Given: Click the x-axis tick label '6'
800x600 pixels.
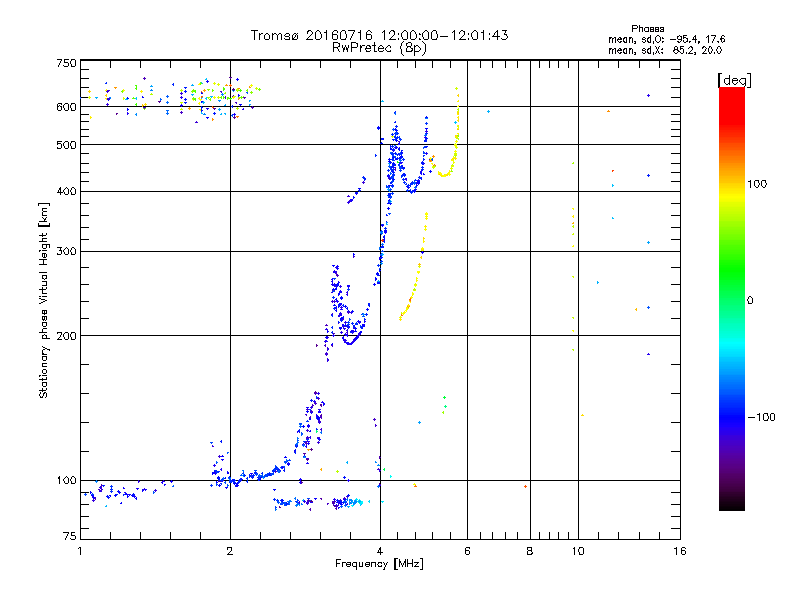Looking at the screenshot, I should [467, 551].
